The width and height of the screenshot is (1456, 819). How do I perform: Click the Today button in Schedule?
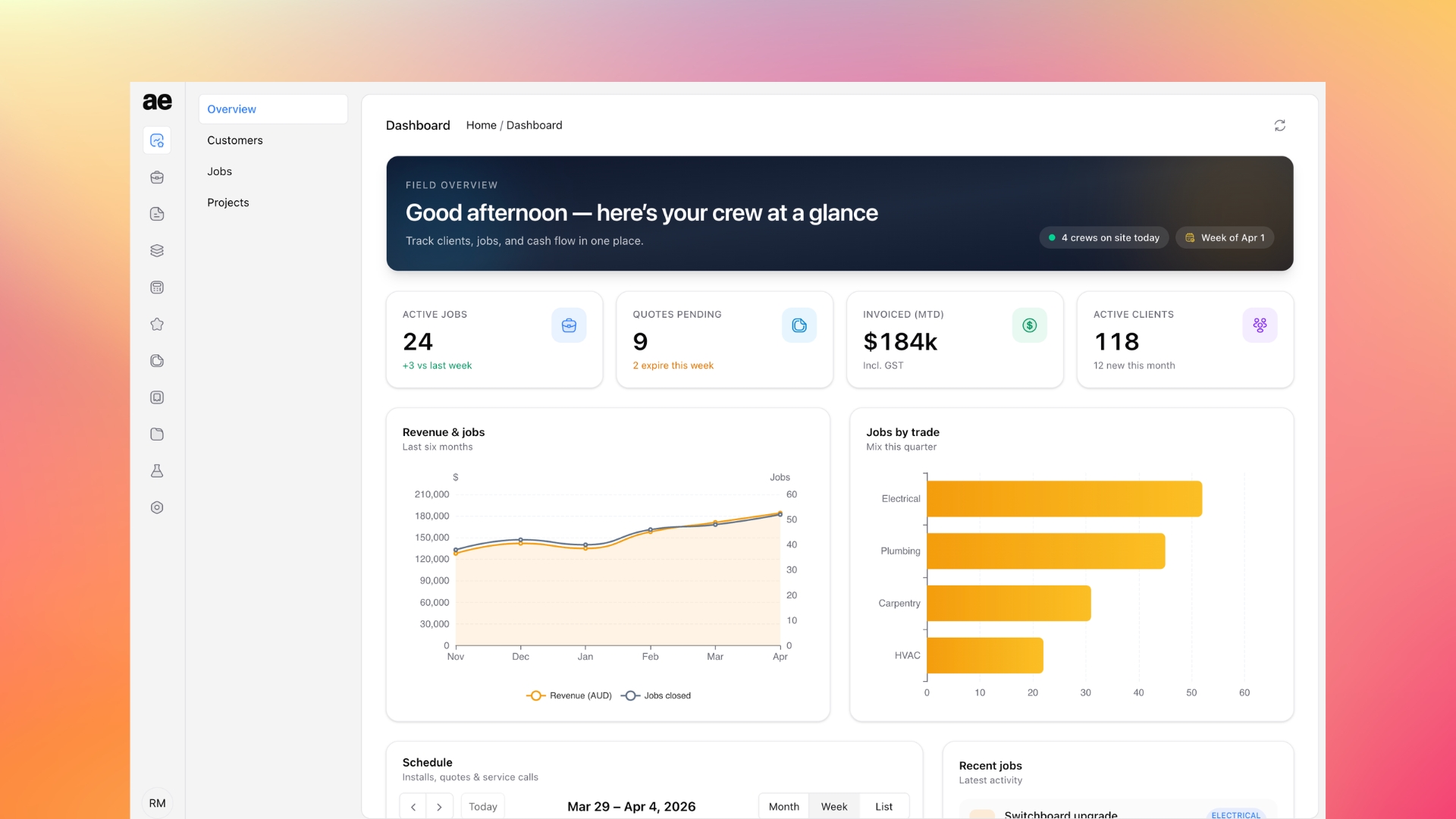[483, 806]
